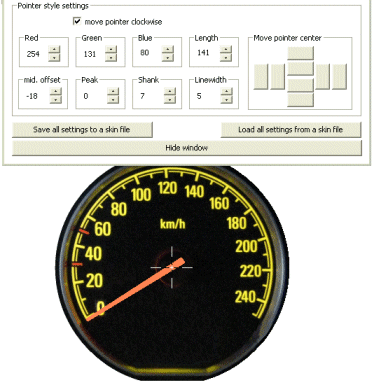Decrease the Shank value
This screenshot has height=385, width=374.
(x=170, y=99)
